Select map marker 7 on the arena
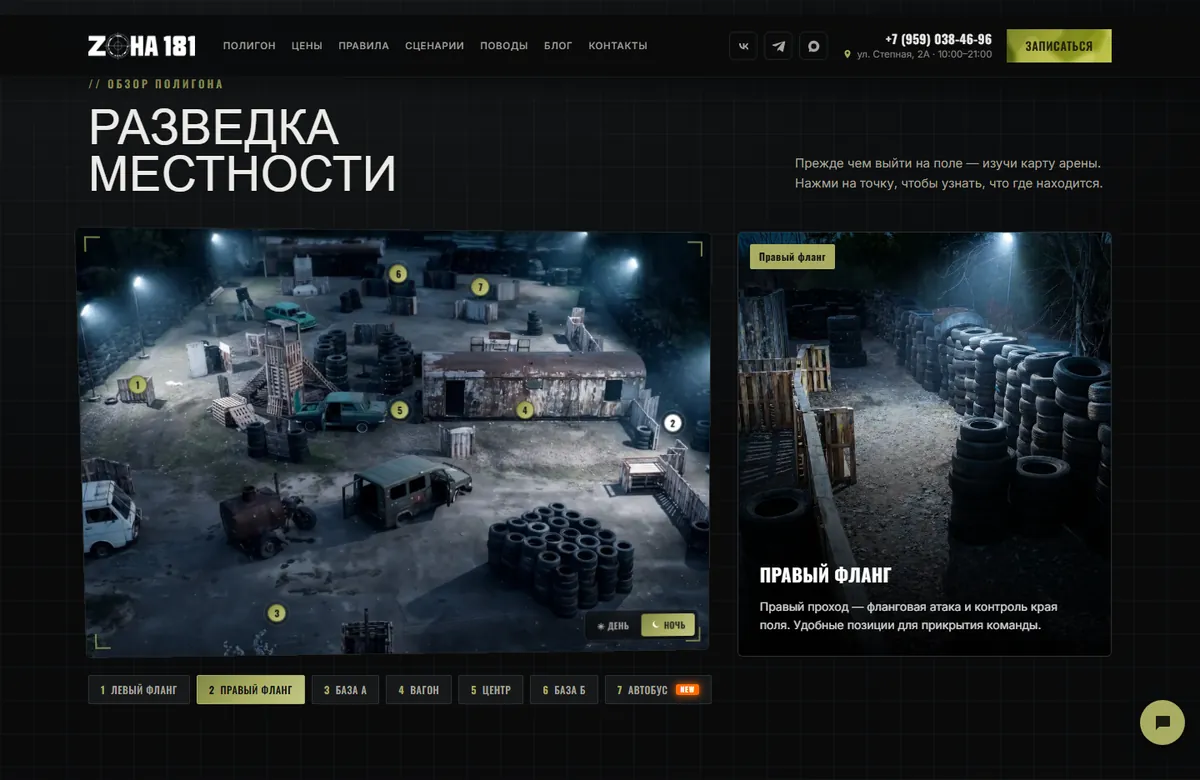Image resolution: width=1200 pixels, height=780 pixels. click(x=481, y=287)
